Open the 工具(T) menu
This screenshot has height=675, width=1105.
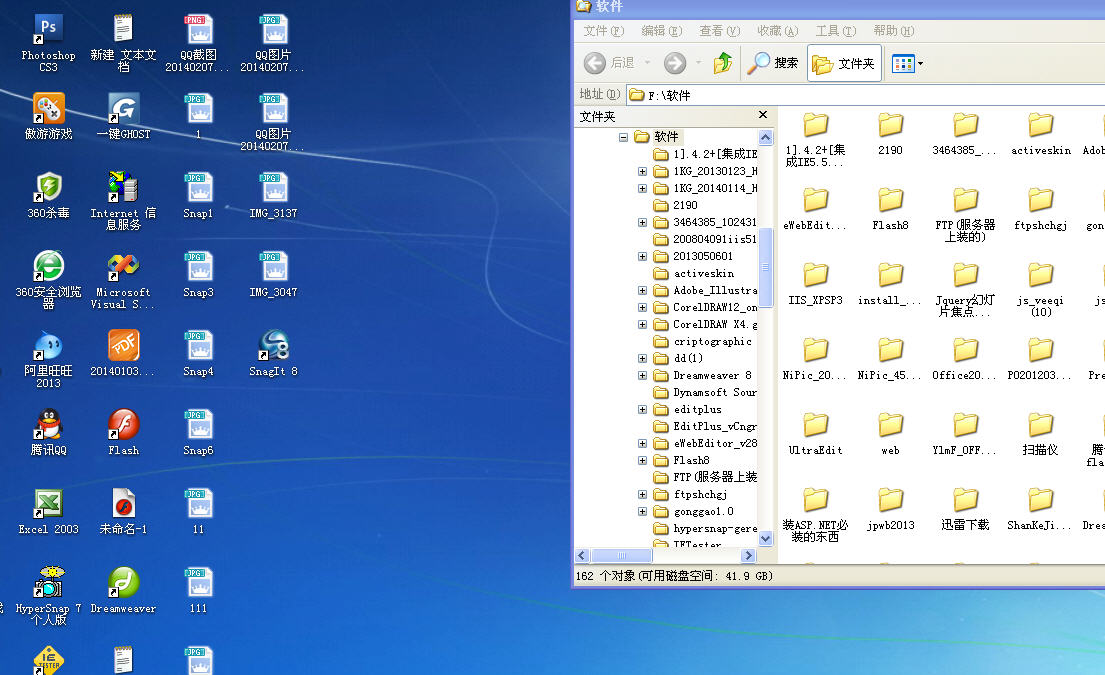pos(834,31)
